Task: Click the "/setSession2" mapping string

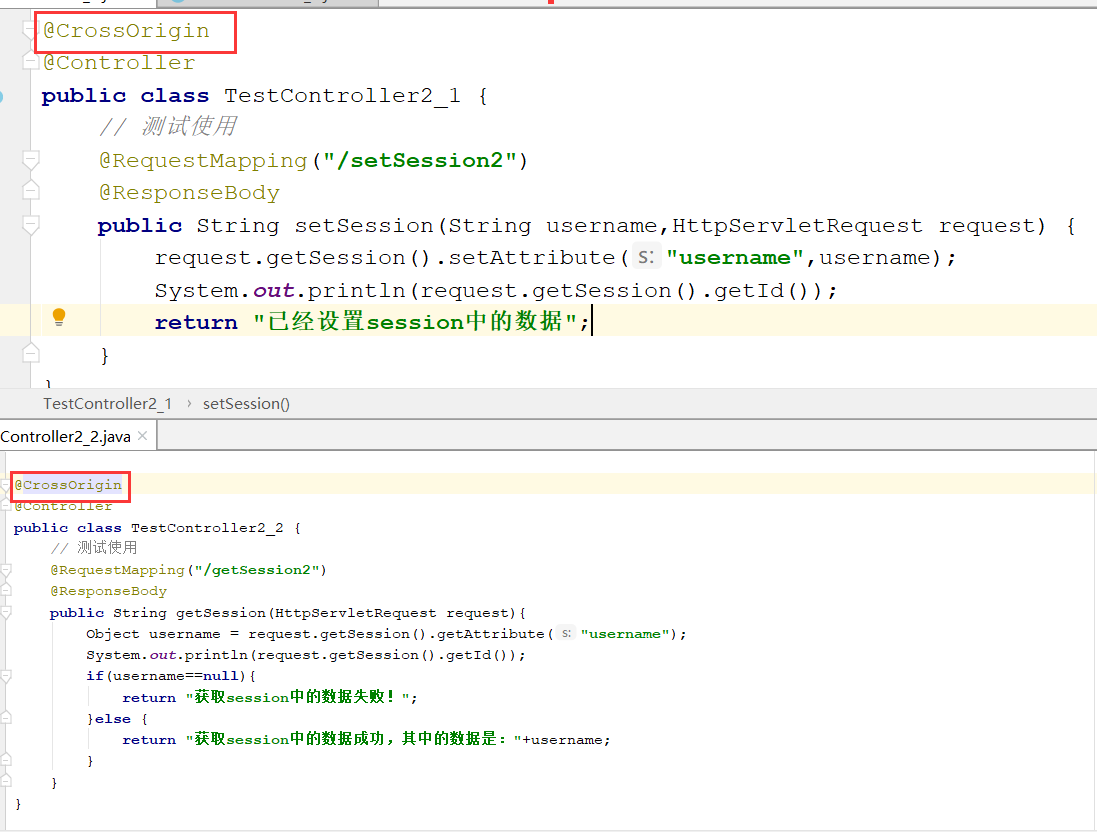Action: [420, 160]
